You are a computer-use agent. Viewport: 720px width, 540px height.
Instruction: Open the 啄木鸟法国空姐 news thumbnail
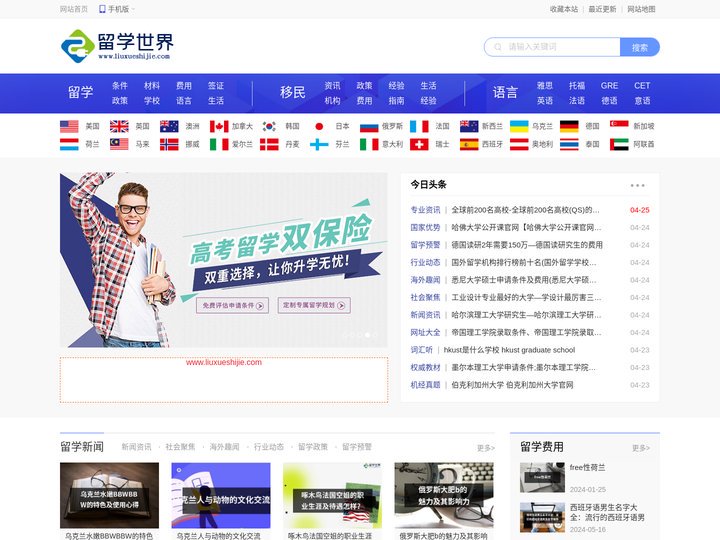pos(332,495)
